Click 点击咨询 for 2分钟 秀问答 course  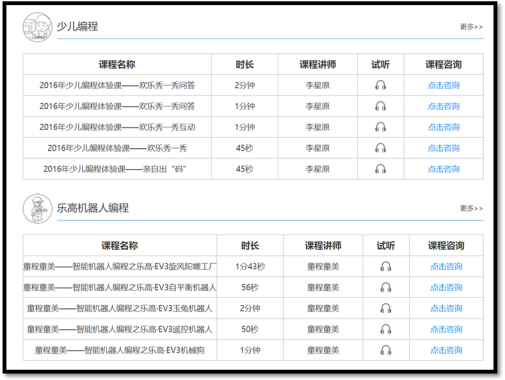pyautogui.click(x=444, y=85)
